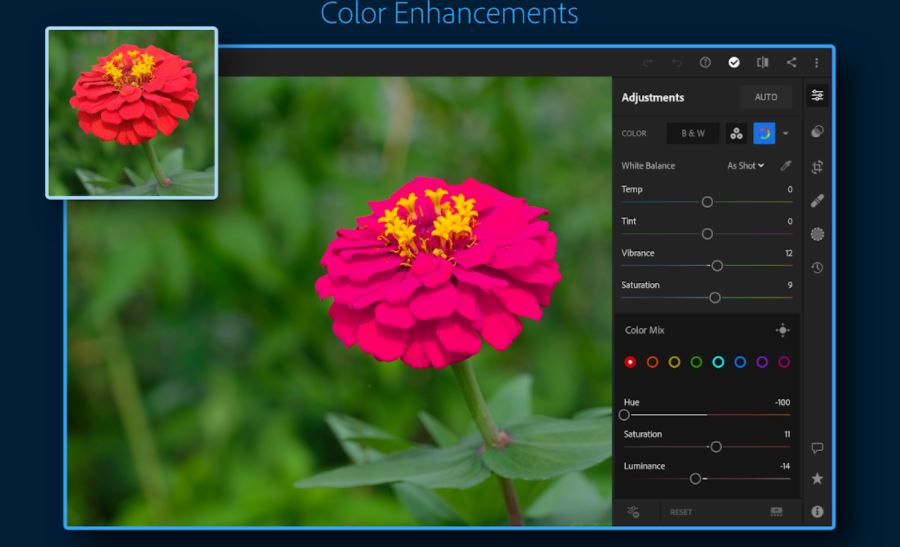Open the versions history clock icon

817,267
